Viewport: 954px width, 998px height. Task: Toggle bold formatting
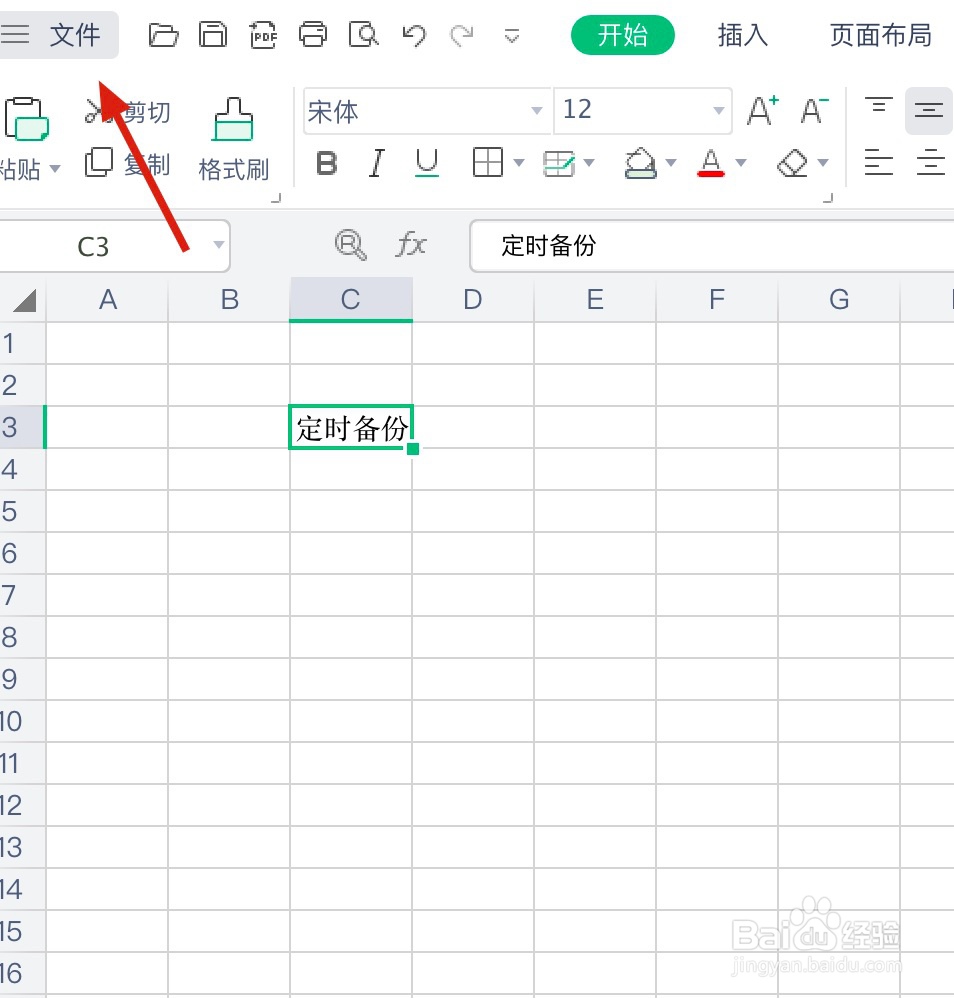pos(326,164)
